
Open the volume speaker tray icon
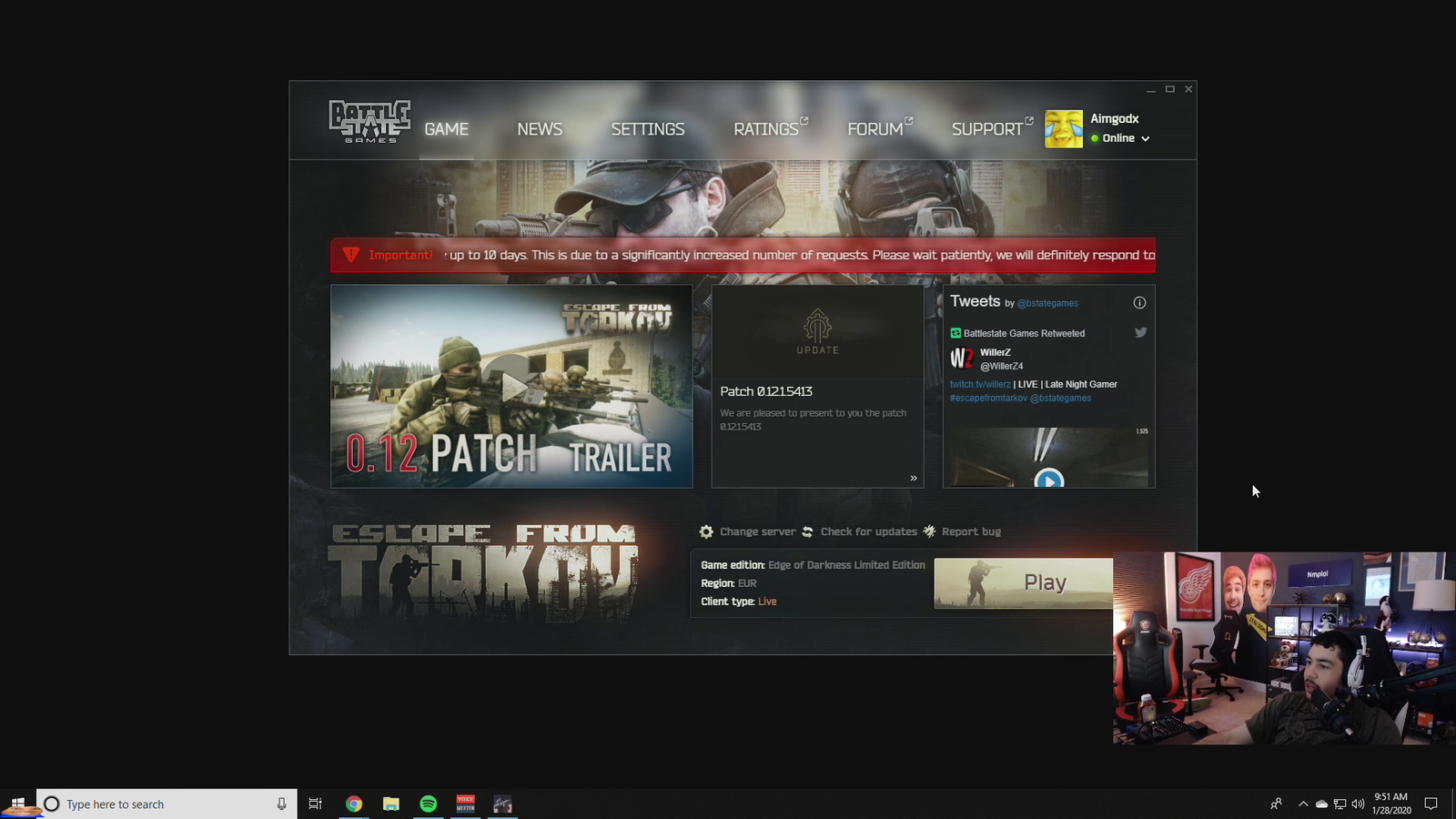pyautogui.click(x=1358, y=804)
